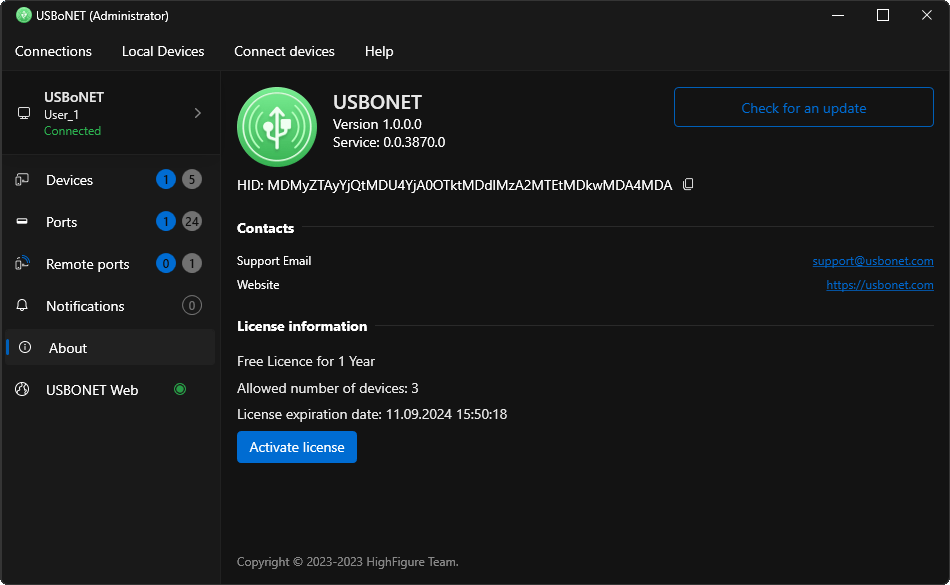This screenshot has height=585, width=950.
Task: Click the Devices icon in the sidebar
Action: click(22, 180)
